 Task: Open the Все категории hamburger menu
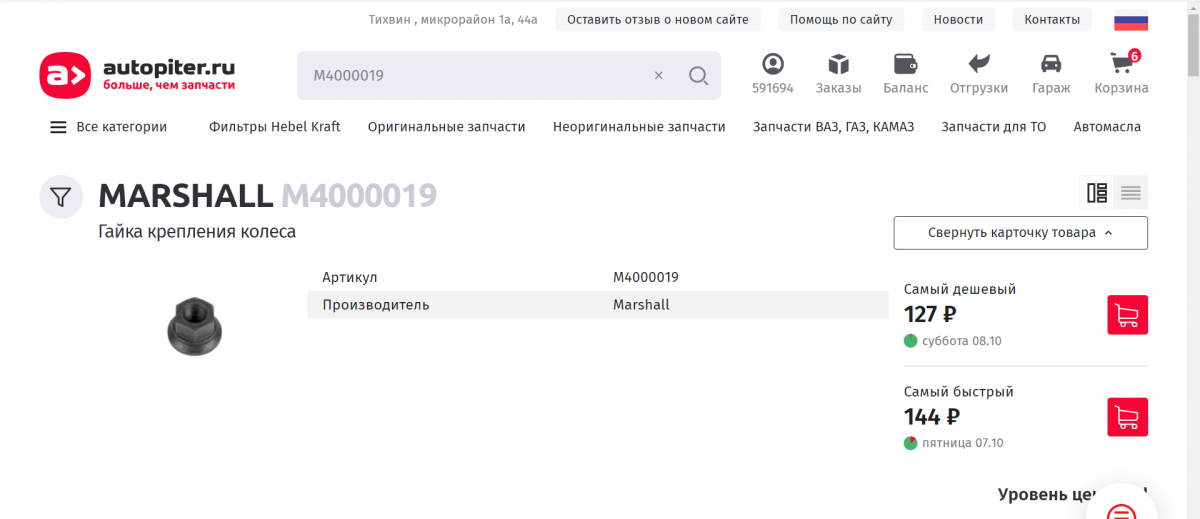click(x=108, y=127)
